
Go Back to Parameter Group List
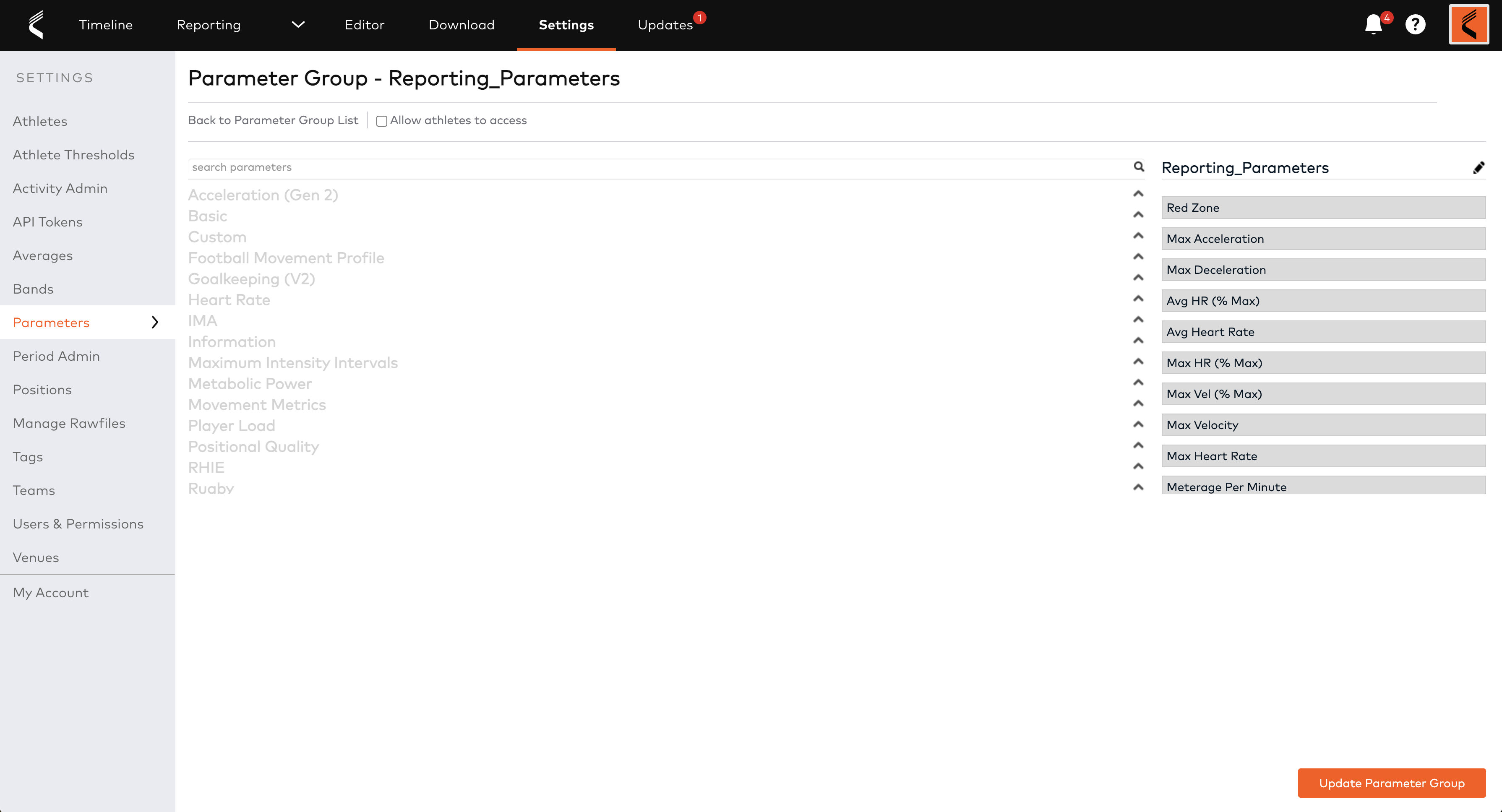273,120
